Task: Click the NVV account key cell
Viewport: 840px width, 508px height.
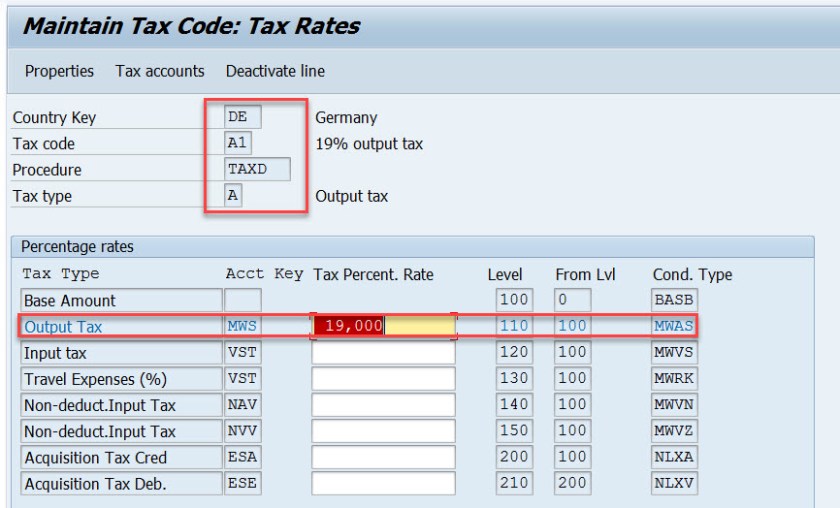Action: [x=243, y=431]
